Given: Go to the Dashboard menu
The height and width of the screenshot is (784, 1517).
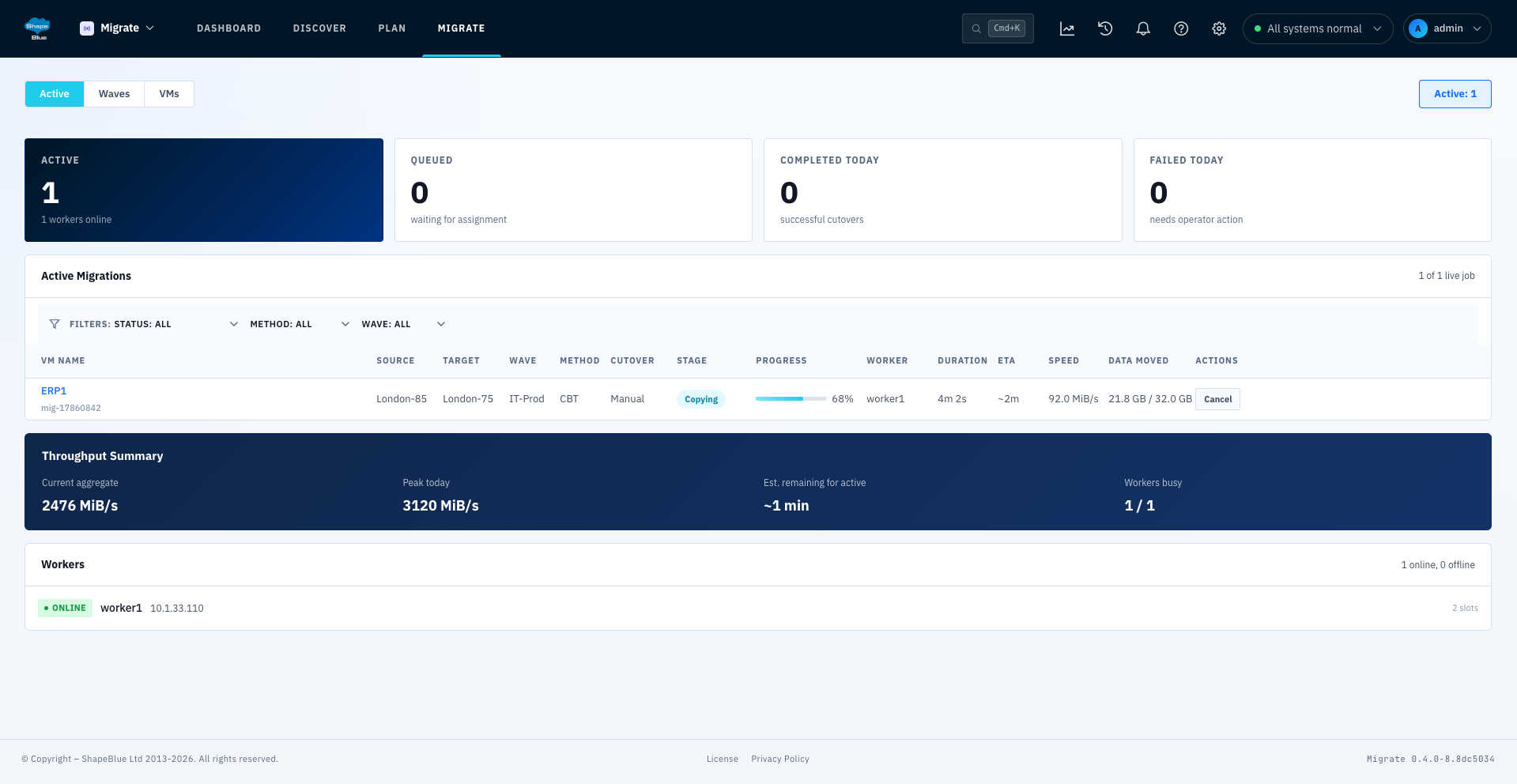Looking at the screenshot, I should pyautogui.click(x=228, y=28).
